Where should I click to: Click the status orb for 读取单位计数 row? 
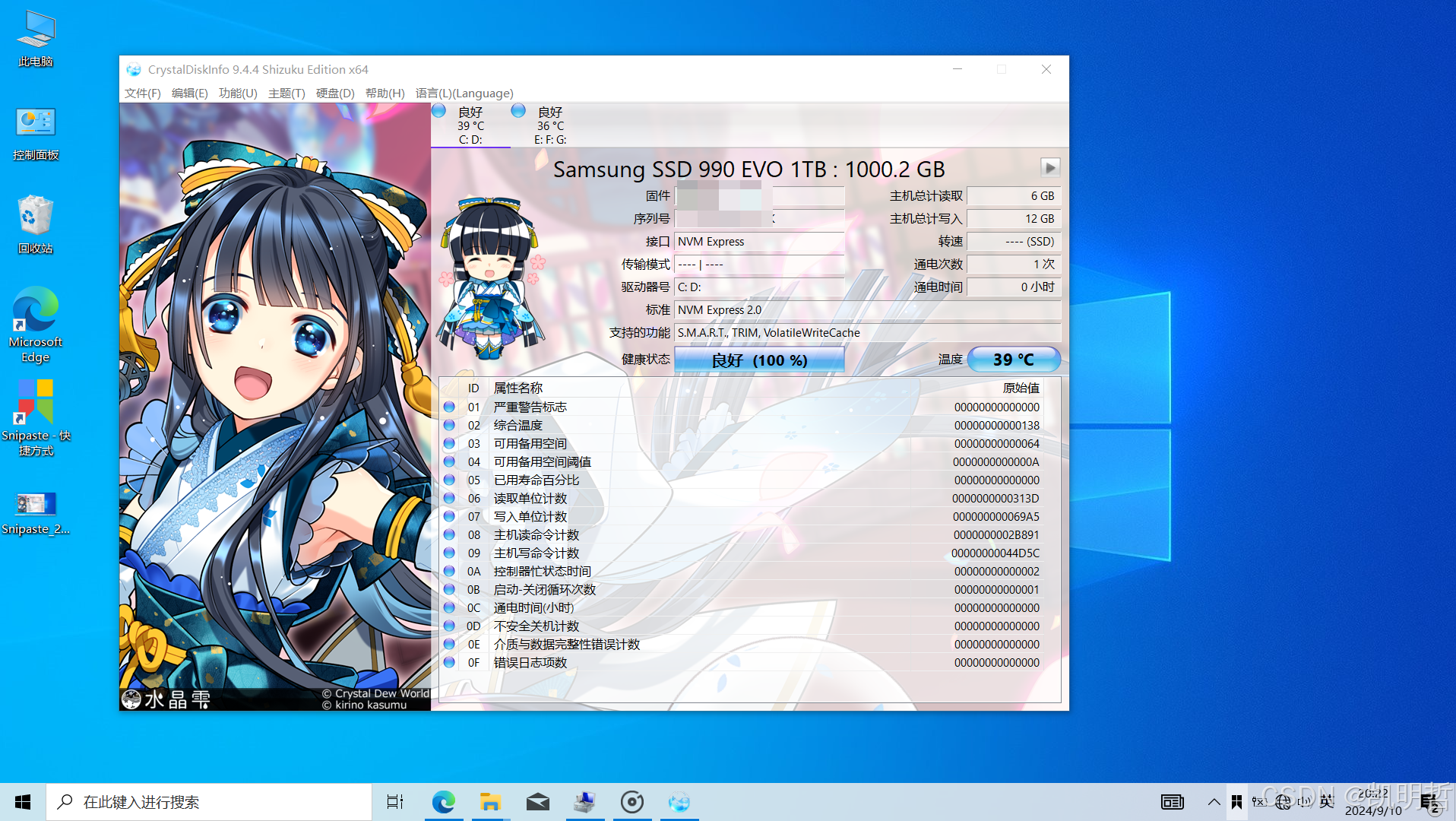[449, 499]
